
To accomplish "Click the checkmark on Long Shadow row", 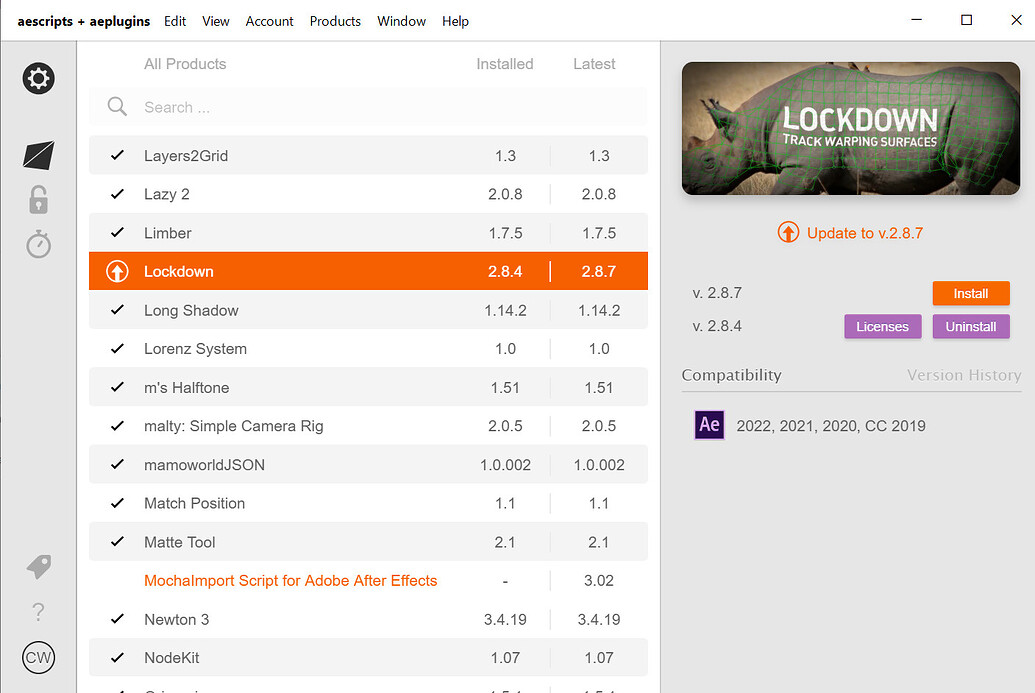I will coord(117,310).
